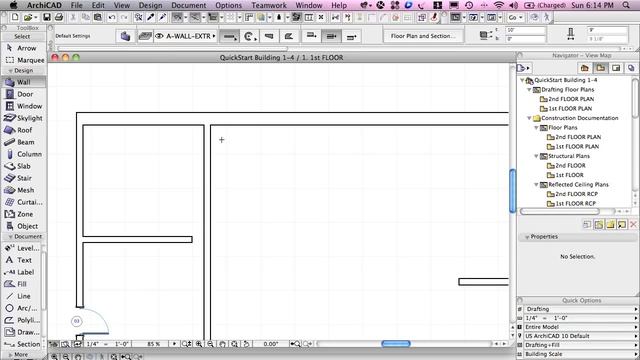Select the Section tool
This screenshot has height=360, width=640.
click(x=21, y=344)
